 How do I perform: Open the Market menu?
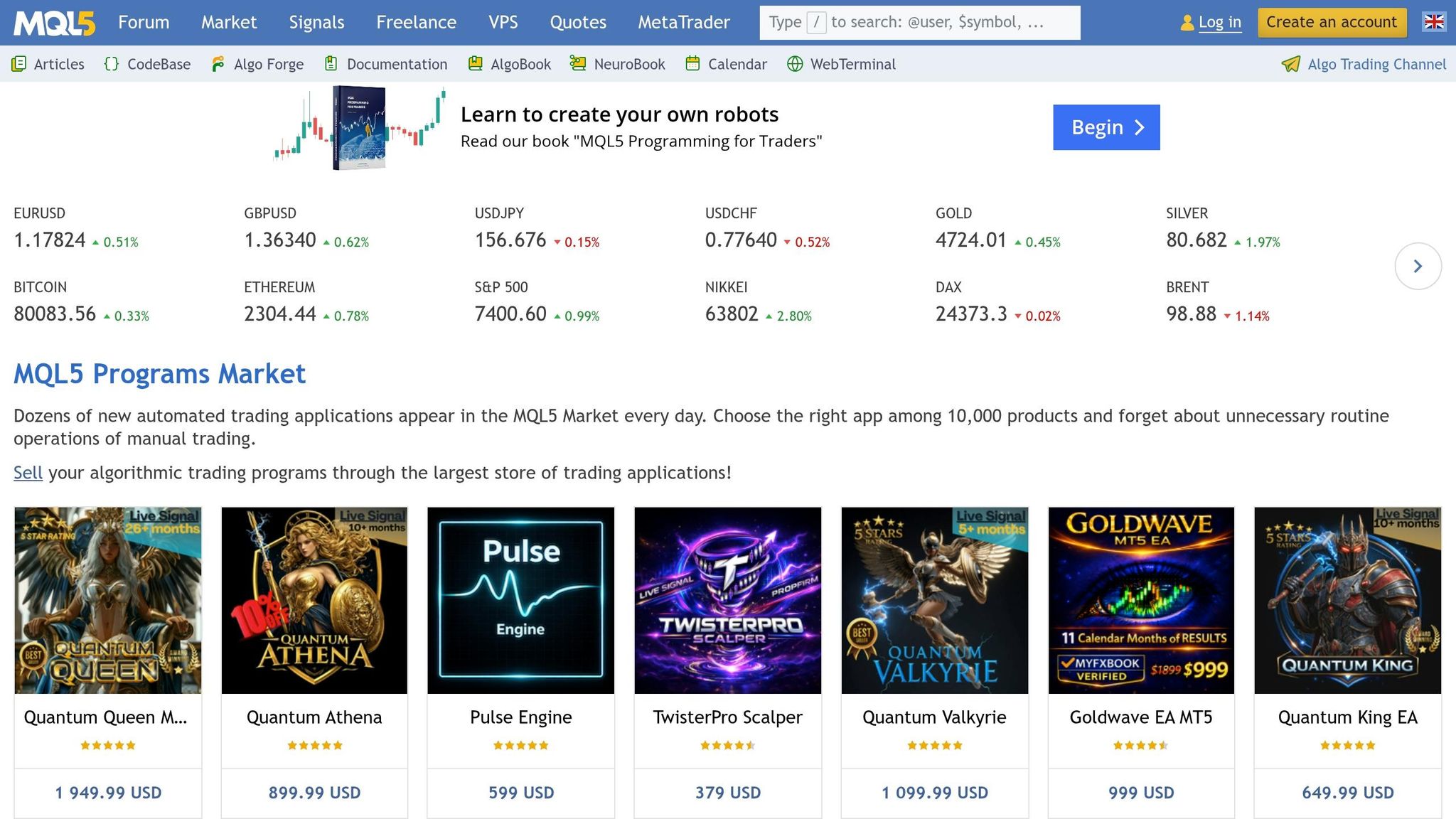[229, 22]
